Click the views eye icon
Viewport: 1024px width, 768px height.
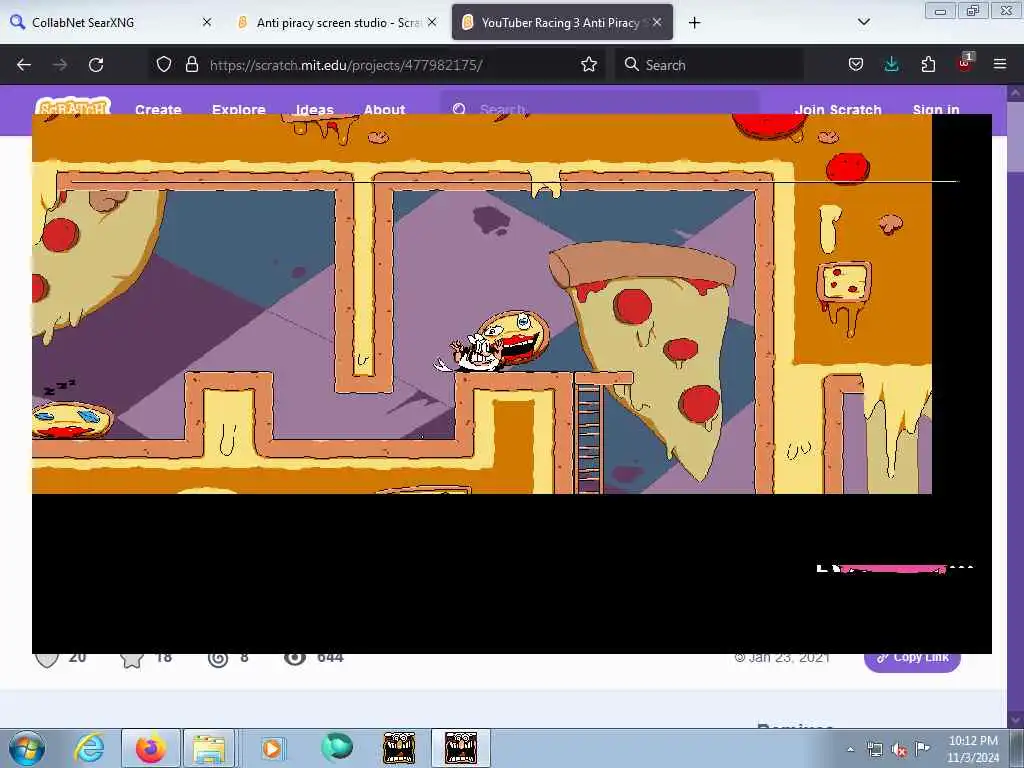click(x=295, y=658)
